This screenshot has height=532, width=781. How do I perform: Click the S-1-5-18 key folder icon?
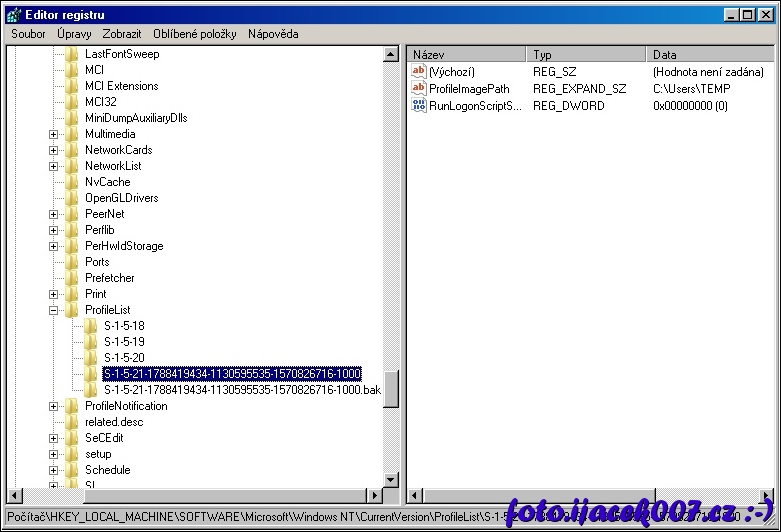click(91, 326)
